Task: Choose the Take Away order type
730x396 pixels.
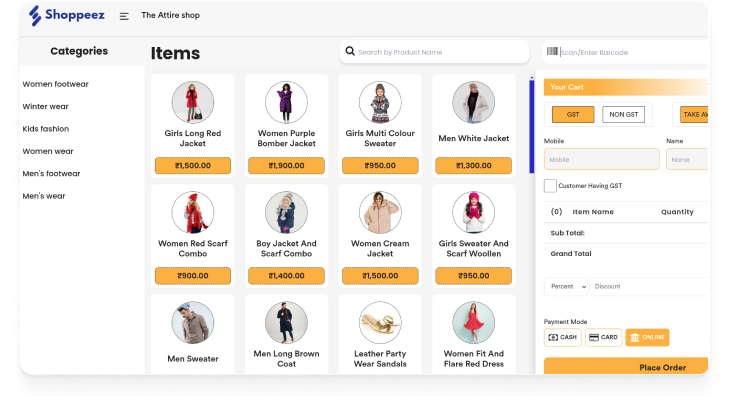Action: 694,114
